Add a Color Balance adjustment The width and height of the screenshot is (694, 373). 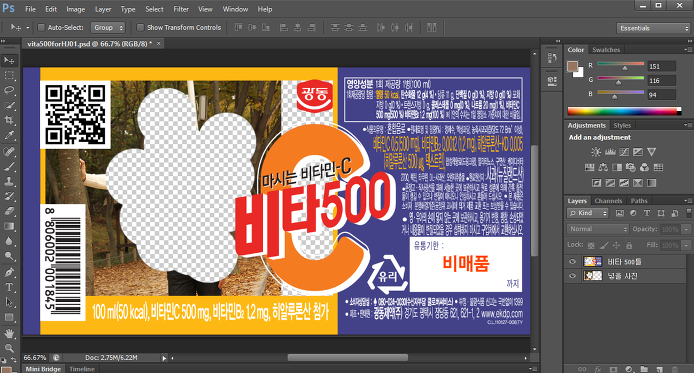(x=603, y=167)
